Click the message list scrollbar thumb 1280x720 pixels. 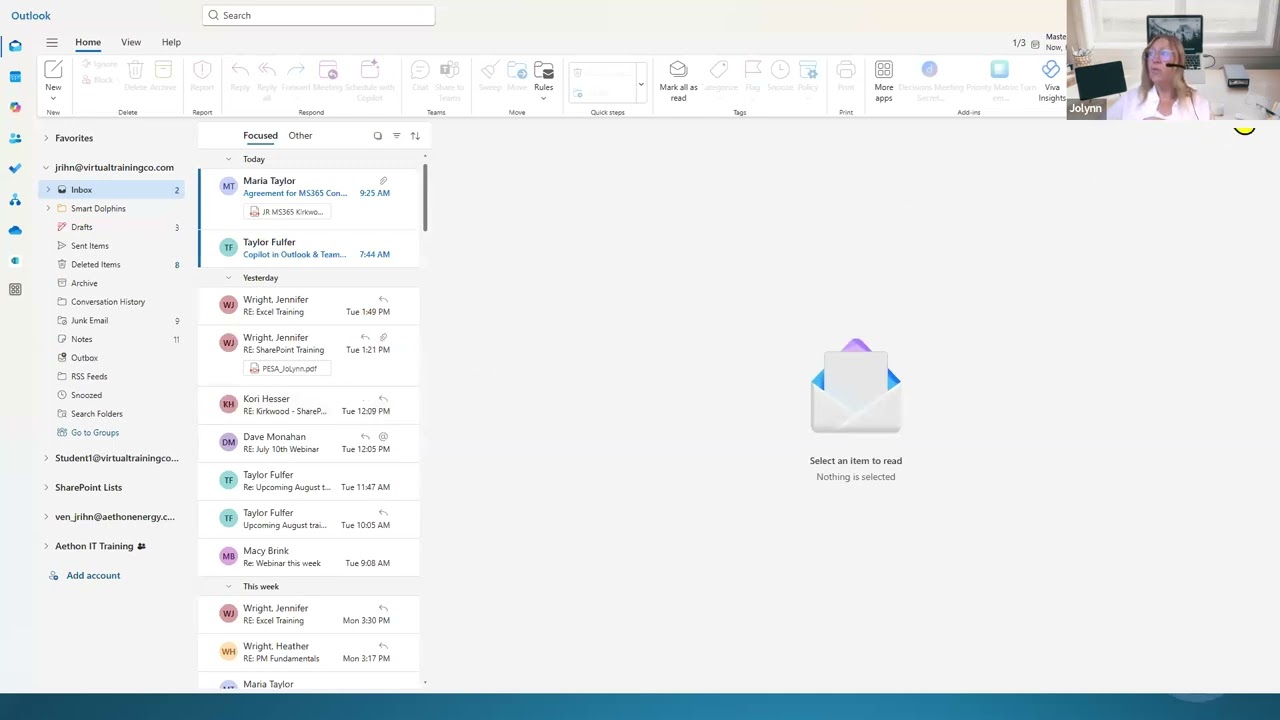[425, 198]
